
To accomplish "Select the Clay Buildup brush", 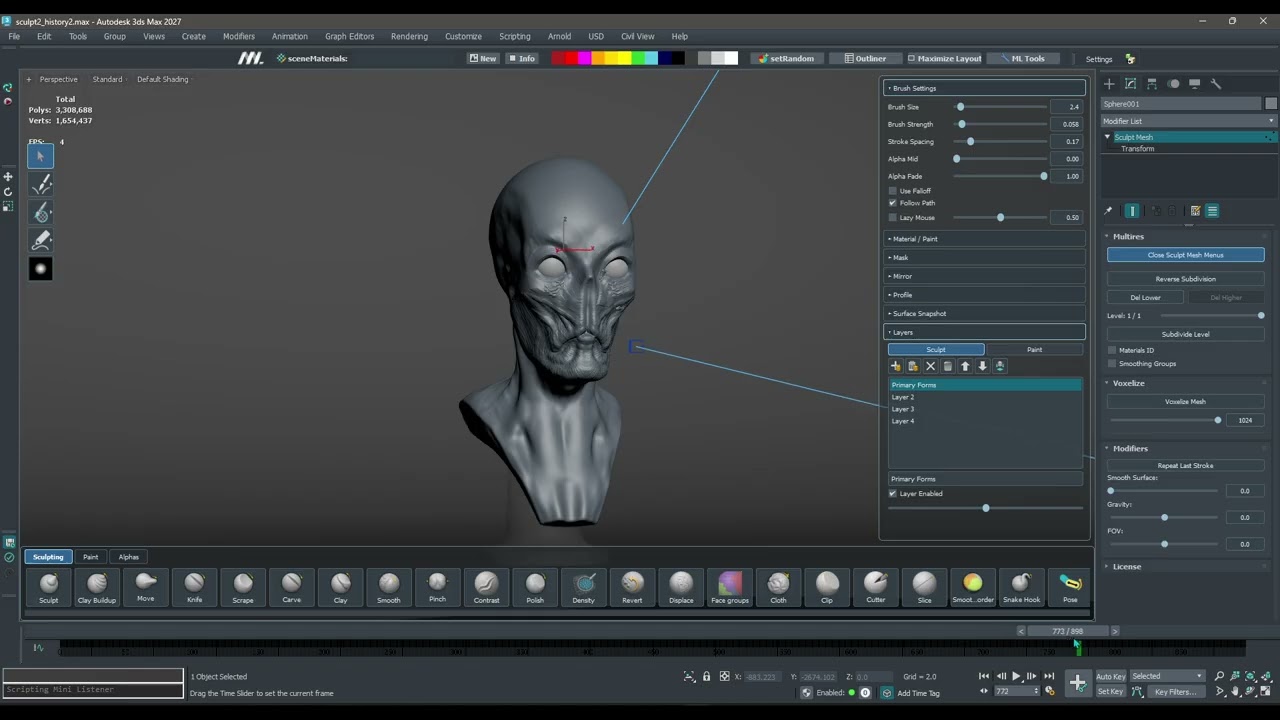I will pos(97,588).
